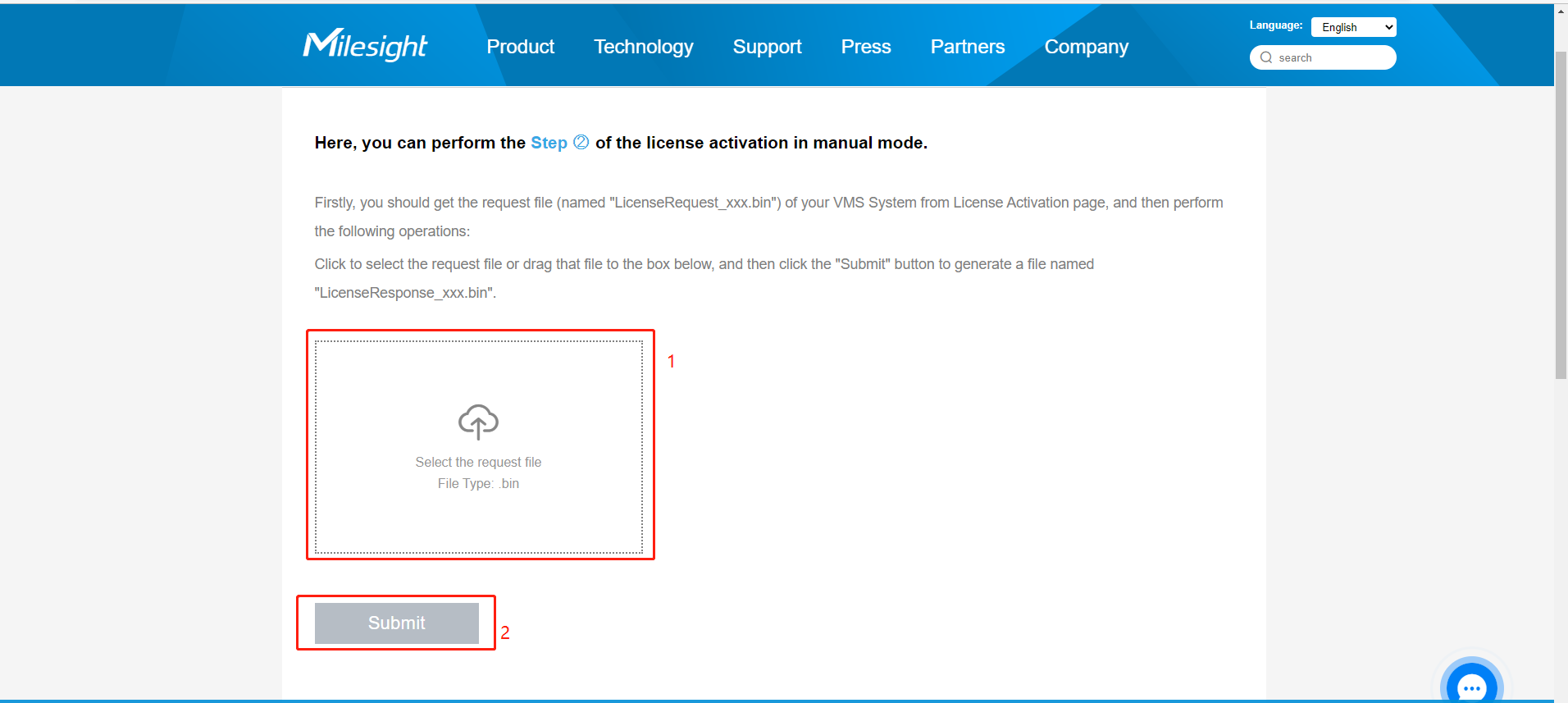Image resolution: width=1568 pixels, height=703 pixels.
Task: Click the Milesight logo
Action: coord(365,45)
